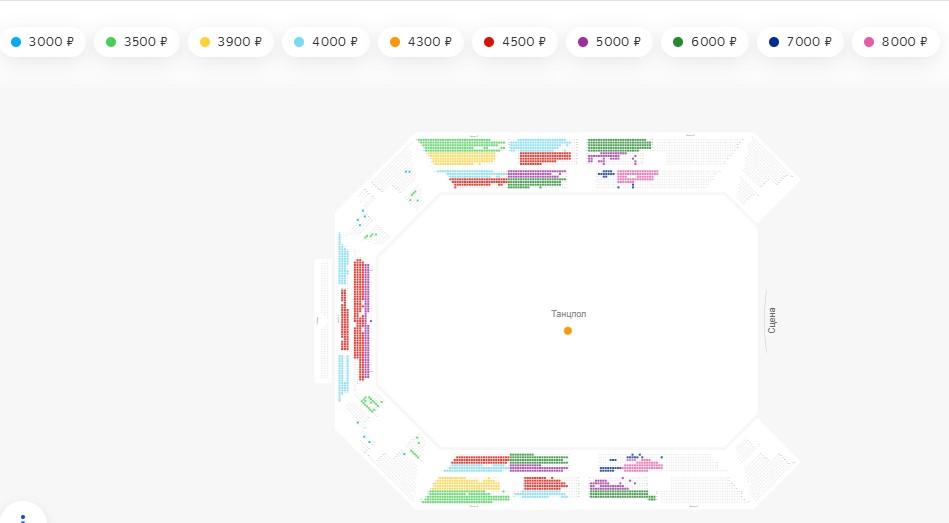Select the 4000 ₽ price chip
The width and height of the screenshot is (949, 523).
325,42
